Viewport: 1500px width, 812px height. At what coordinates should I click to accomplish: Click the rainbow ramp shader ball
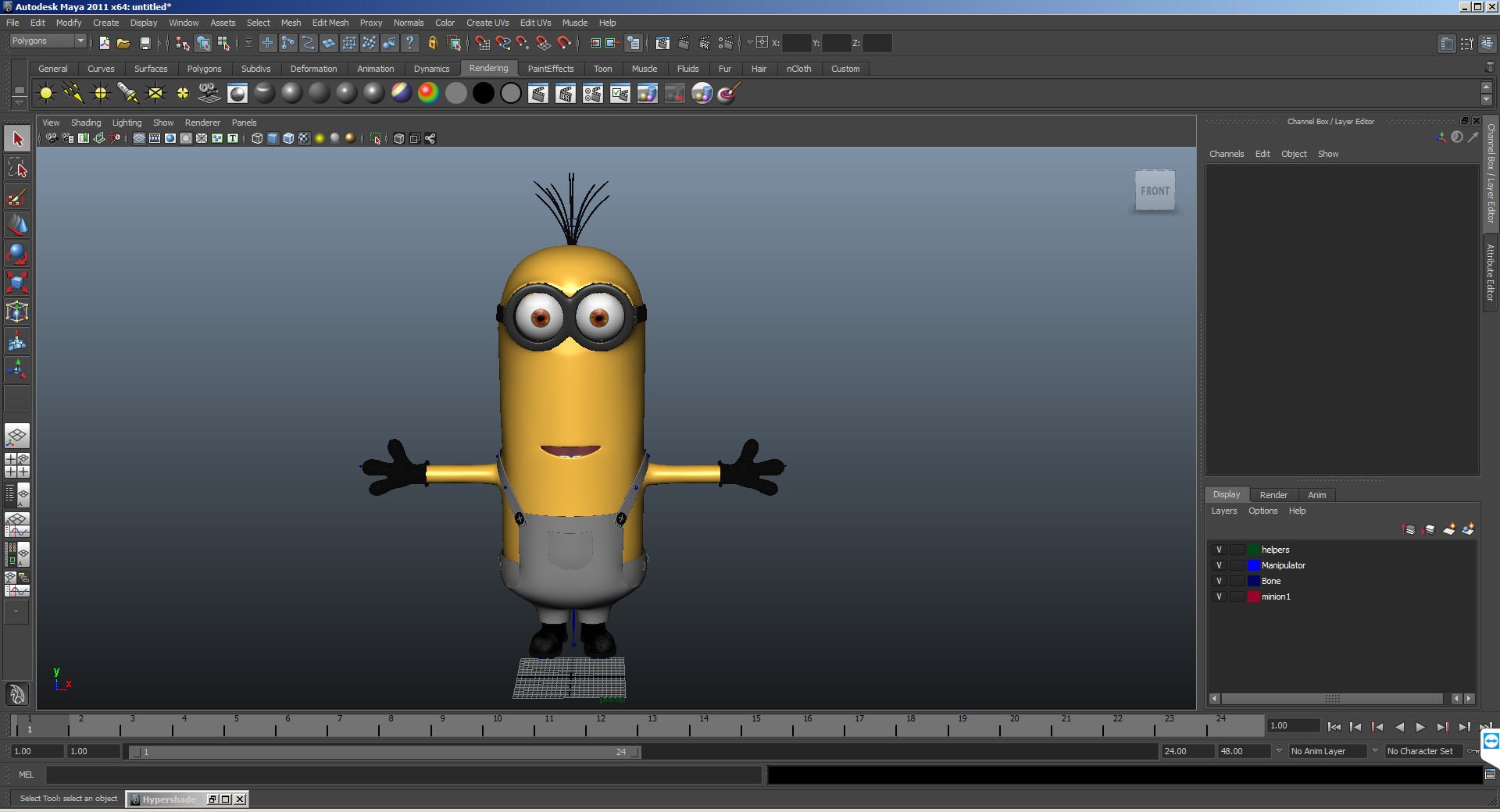[x=428, y=94]
